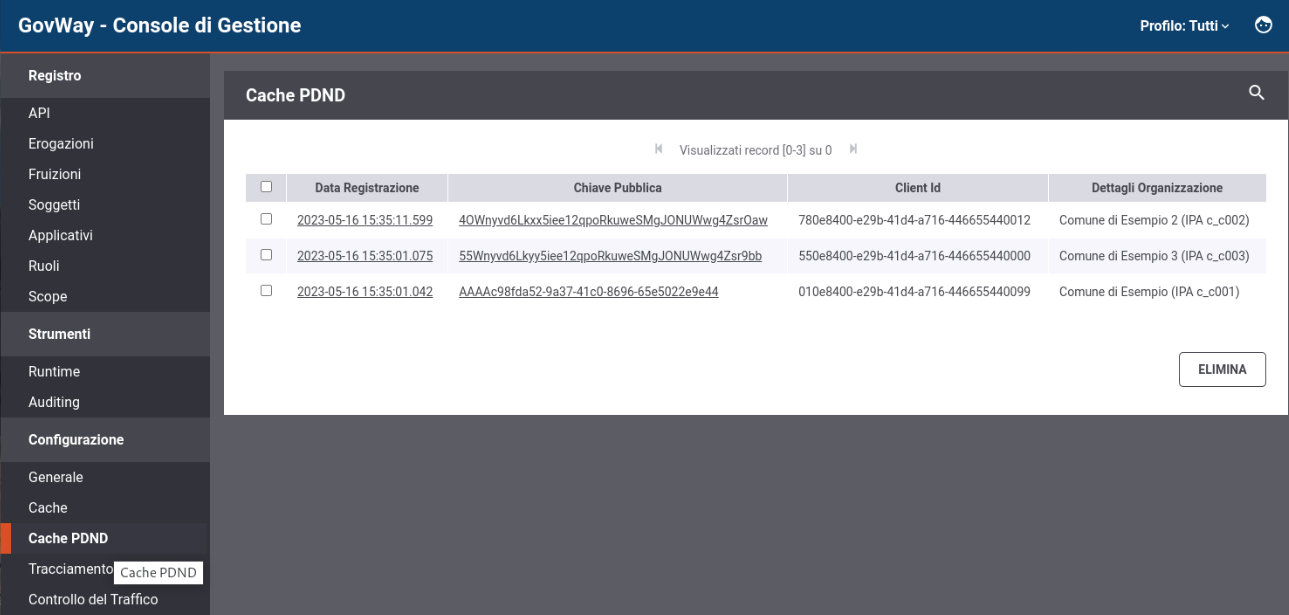Image resolution: width=1289 pixels, height=615 pixels.
Task: Collapse the Configurazione section header
Action: coord(105,440)
